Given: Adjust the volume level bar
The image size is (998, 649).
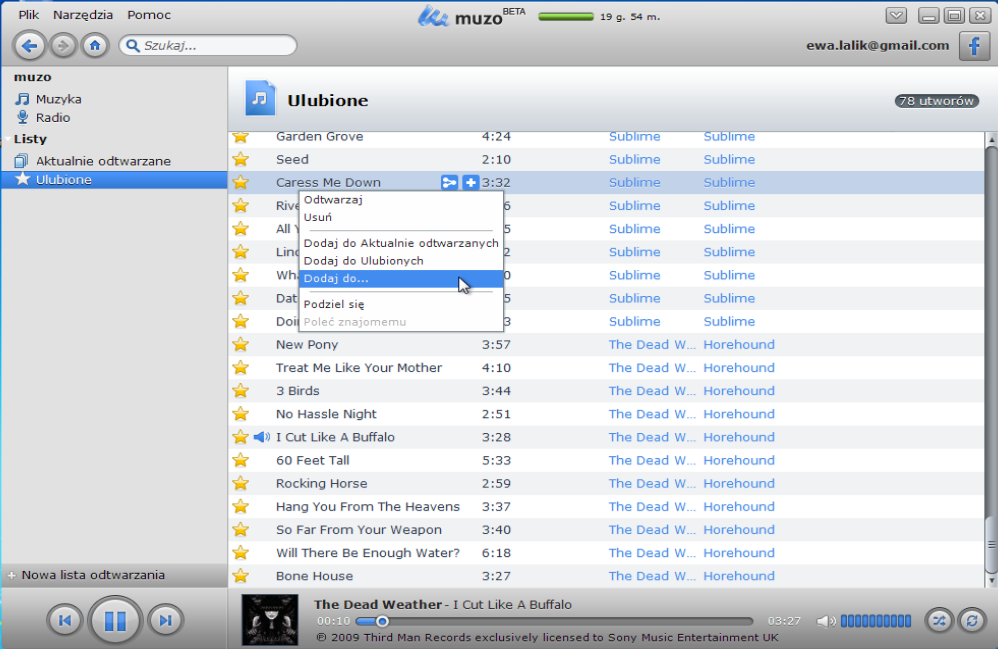Looking at the screenshot, I should pyautogui.click(x=876, y=621).
